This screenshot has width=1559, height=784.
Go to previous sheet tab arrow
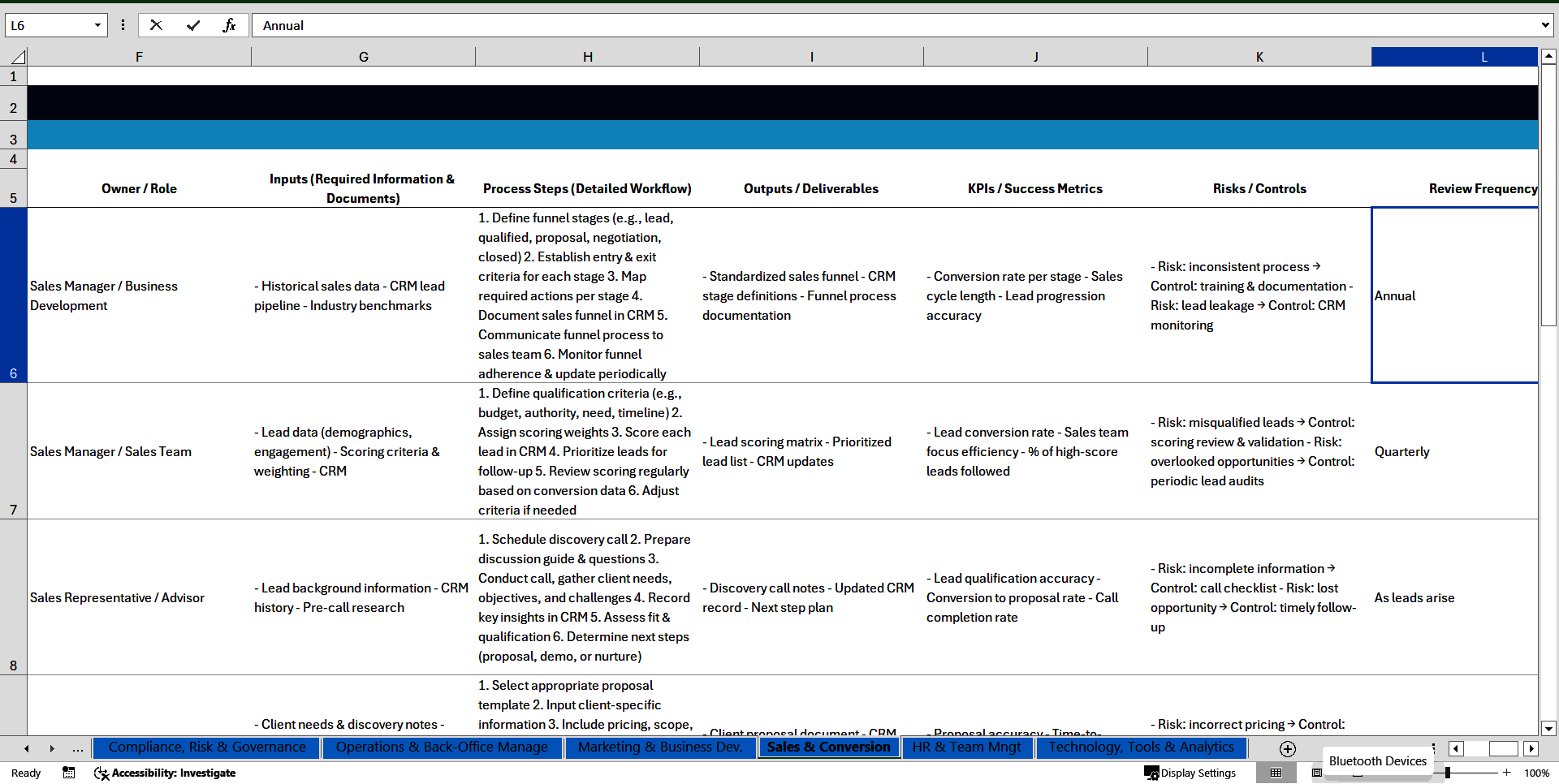coord(27,748)
